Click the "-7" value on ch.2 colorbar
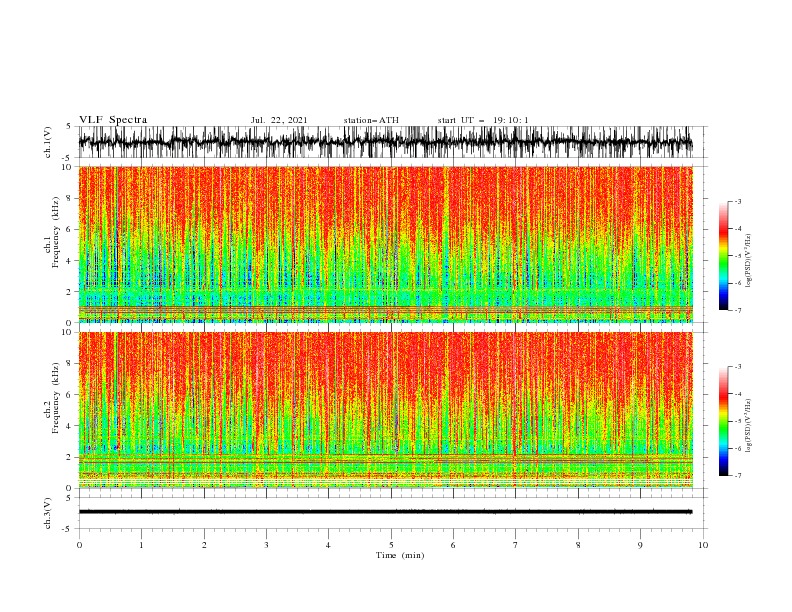The image size is (792, 612). click(x=738, y=476)
